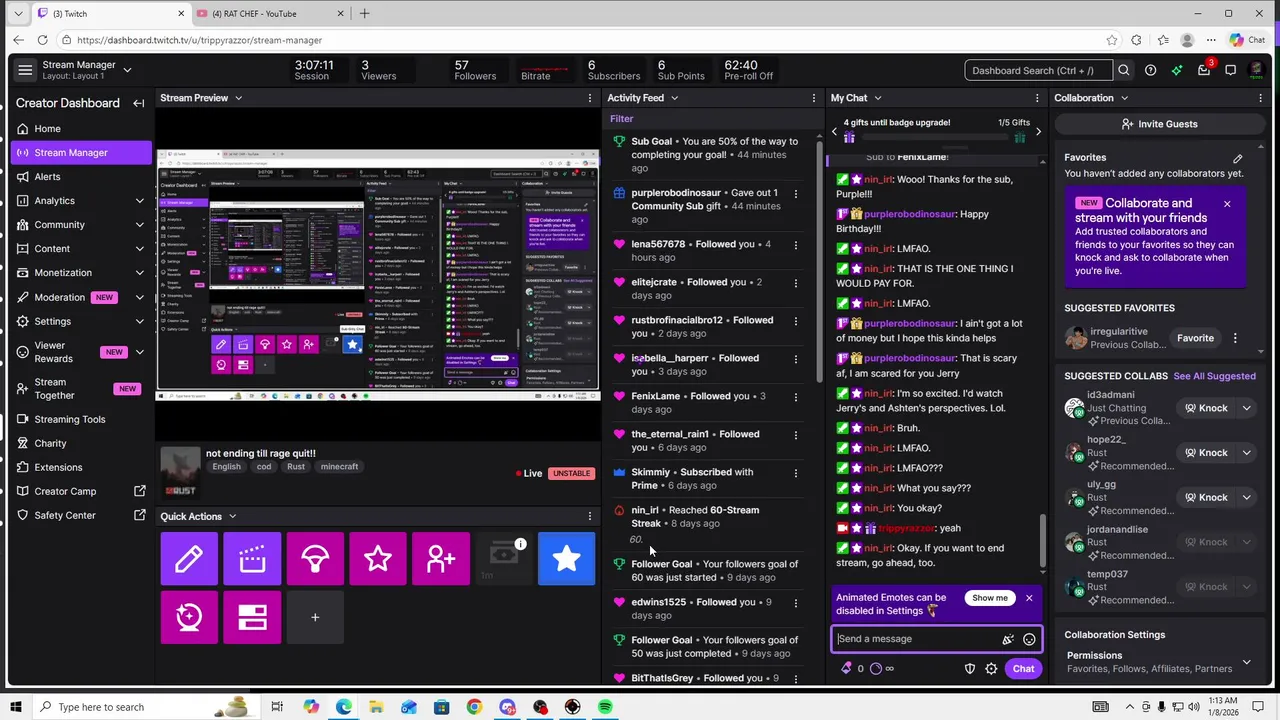Image resolution: width=1280 pixels, height=720 pixels.
Task: Click the clapperboard Clip quick action
Action: click(x=252, y=559)
